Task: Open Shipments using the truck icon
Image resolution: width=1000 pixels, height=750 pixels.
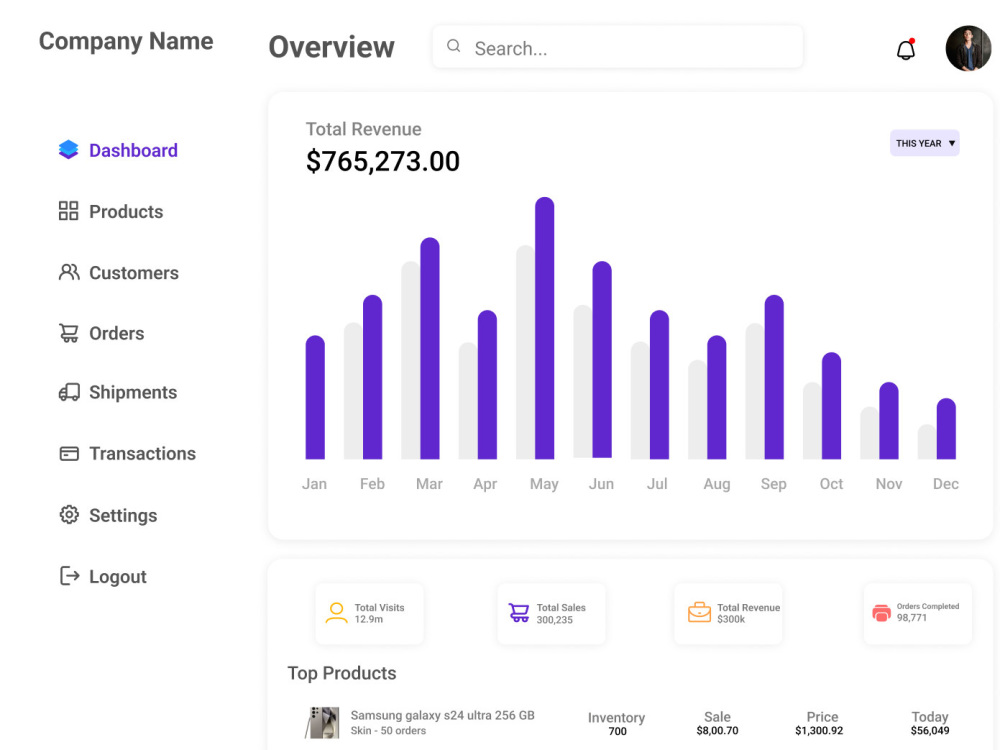Action: pyautogui.click(x=68, y=392)
